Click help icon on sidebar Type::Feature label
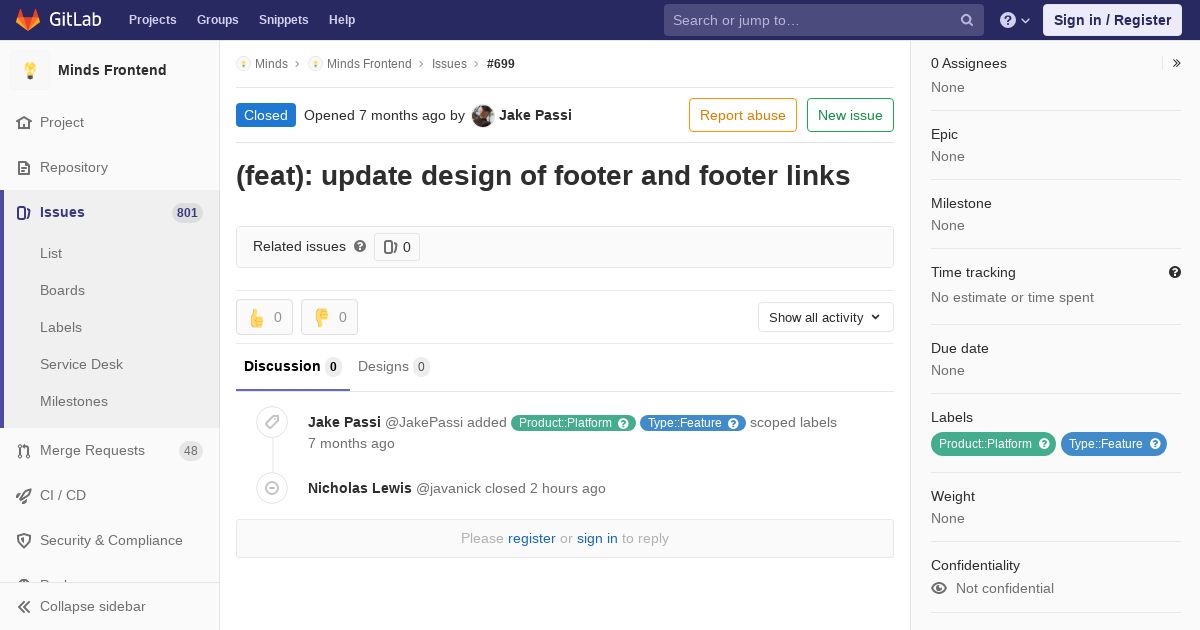The image size is (1200, 630). pyautogui.click(x=1155, y=444)
